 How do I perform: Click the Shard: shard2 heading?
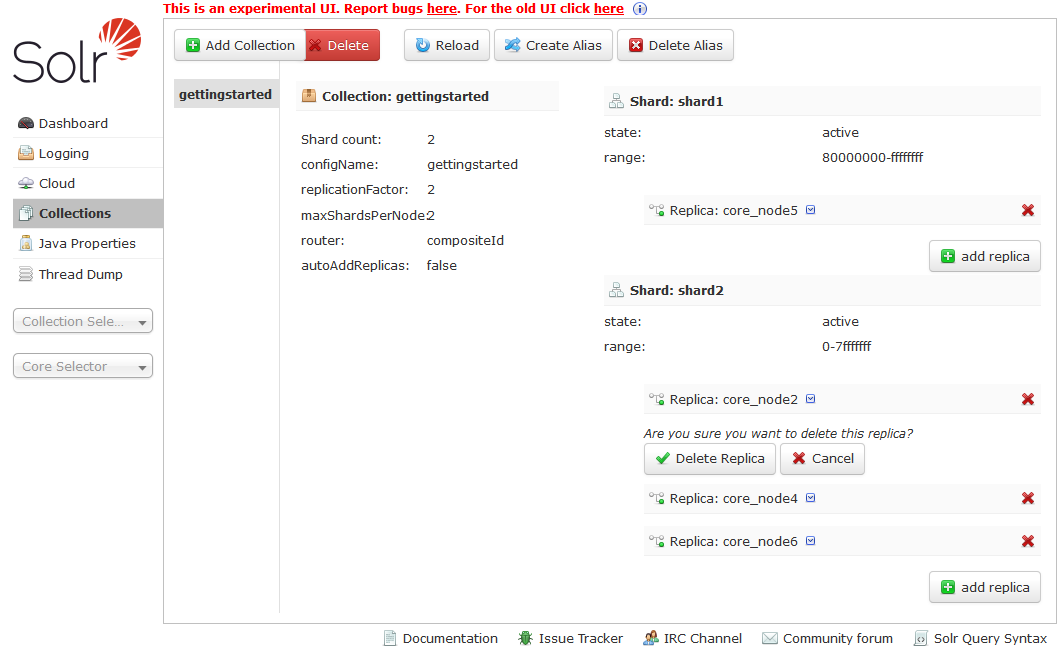(x=677, y=290)
